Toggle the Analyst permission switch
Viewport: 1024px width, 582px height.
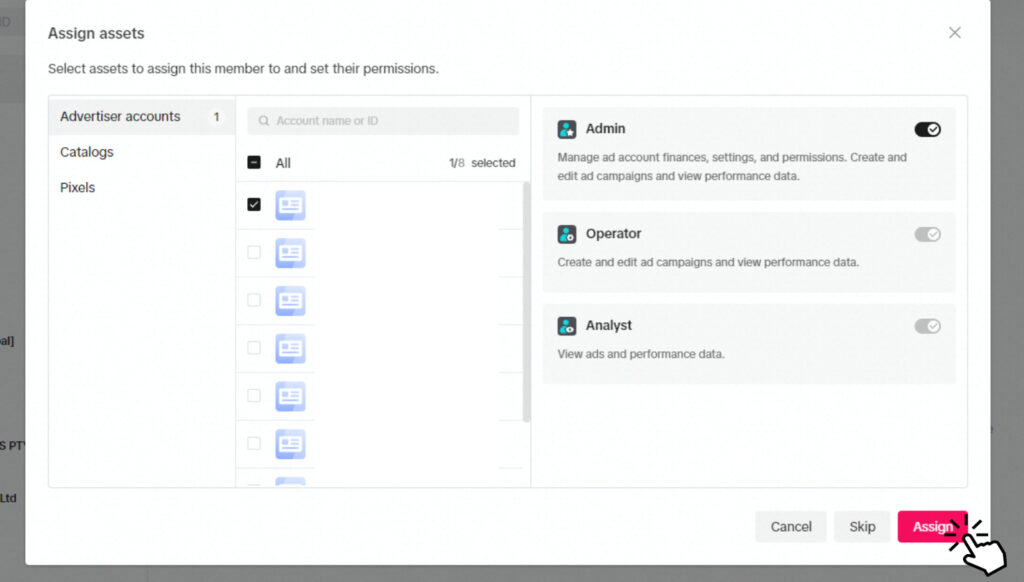(x=927, y=326)
